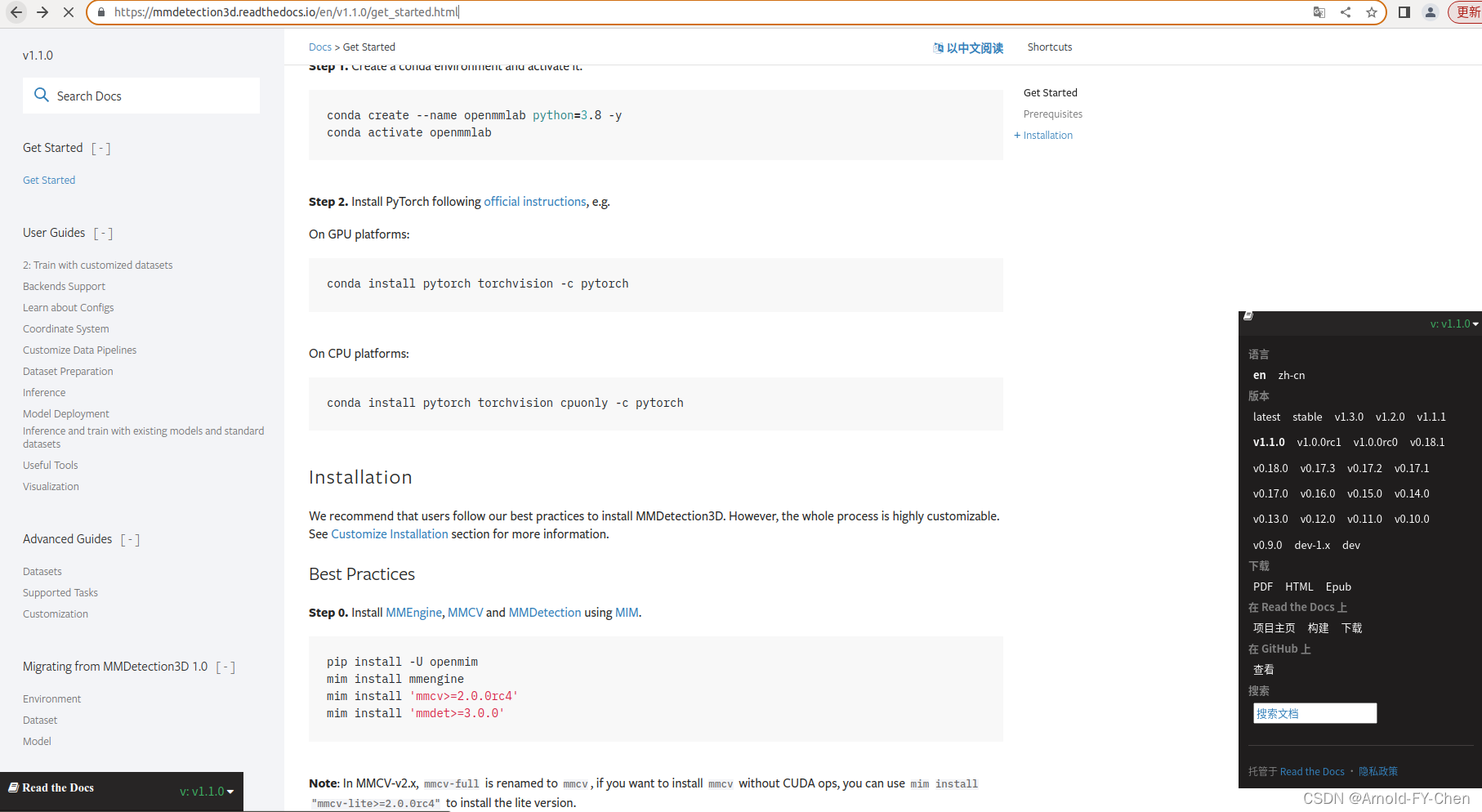Open Customize Data Pipelines page
The image size is (1482, 812).
(79, 350)
